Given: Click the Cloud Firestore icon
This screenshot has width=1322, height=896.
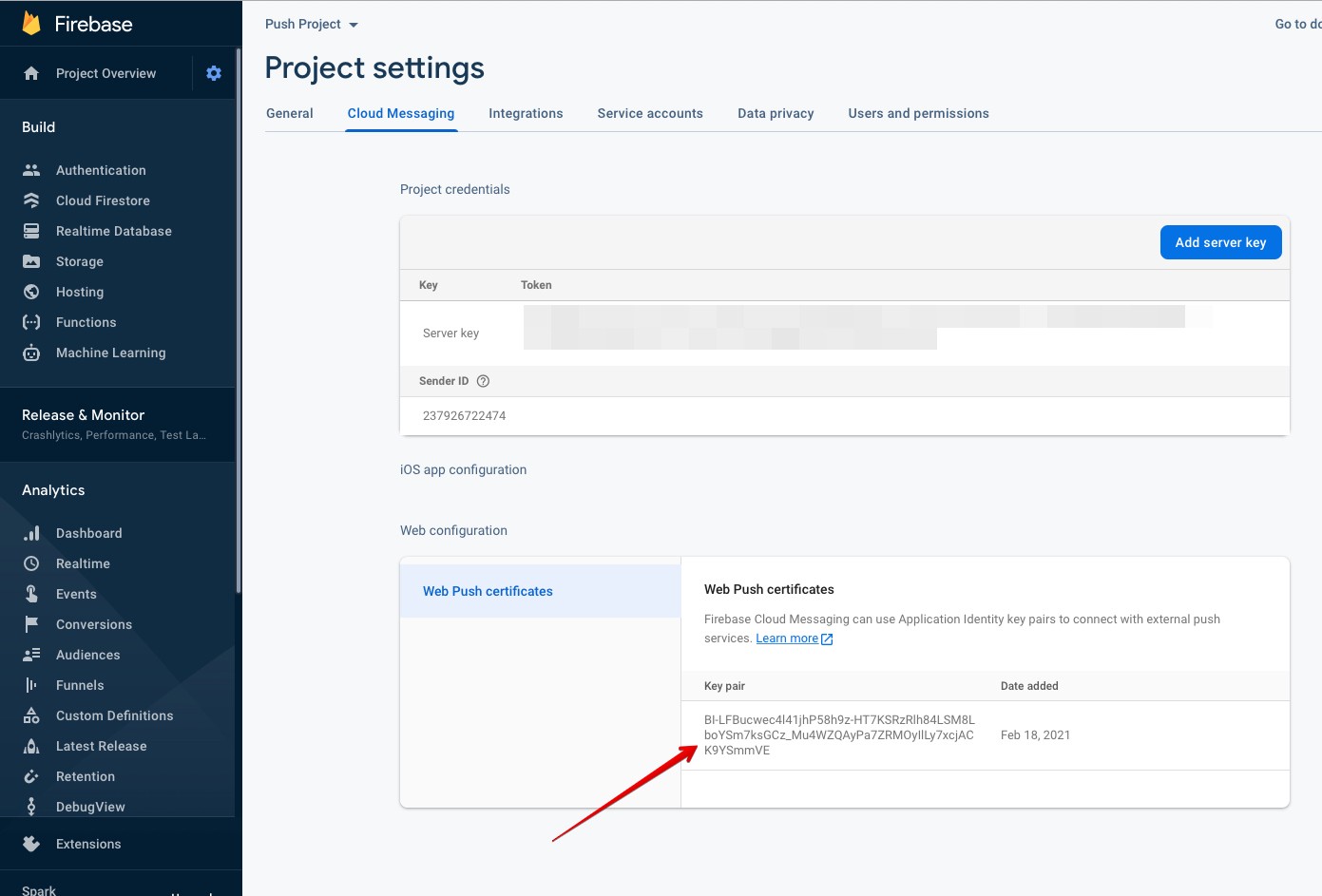Looking at the screenshot, I should point(31,200).
